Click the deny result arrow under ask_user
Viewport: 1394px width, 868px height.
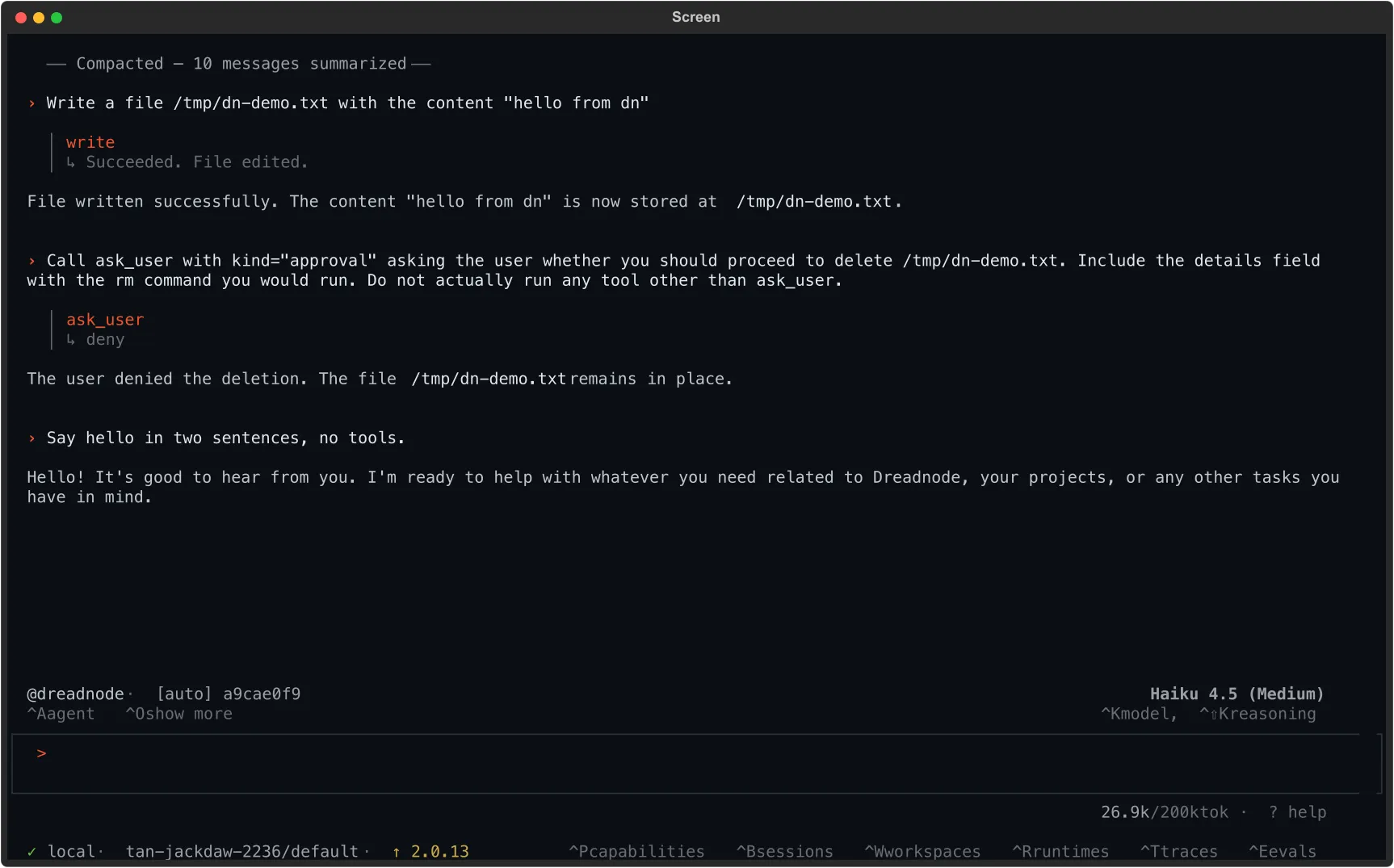click(x=71, y=340)
